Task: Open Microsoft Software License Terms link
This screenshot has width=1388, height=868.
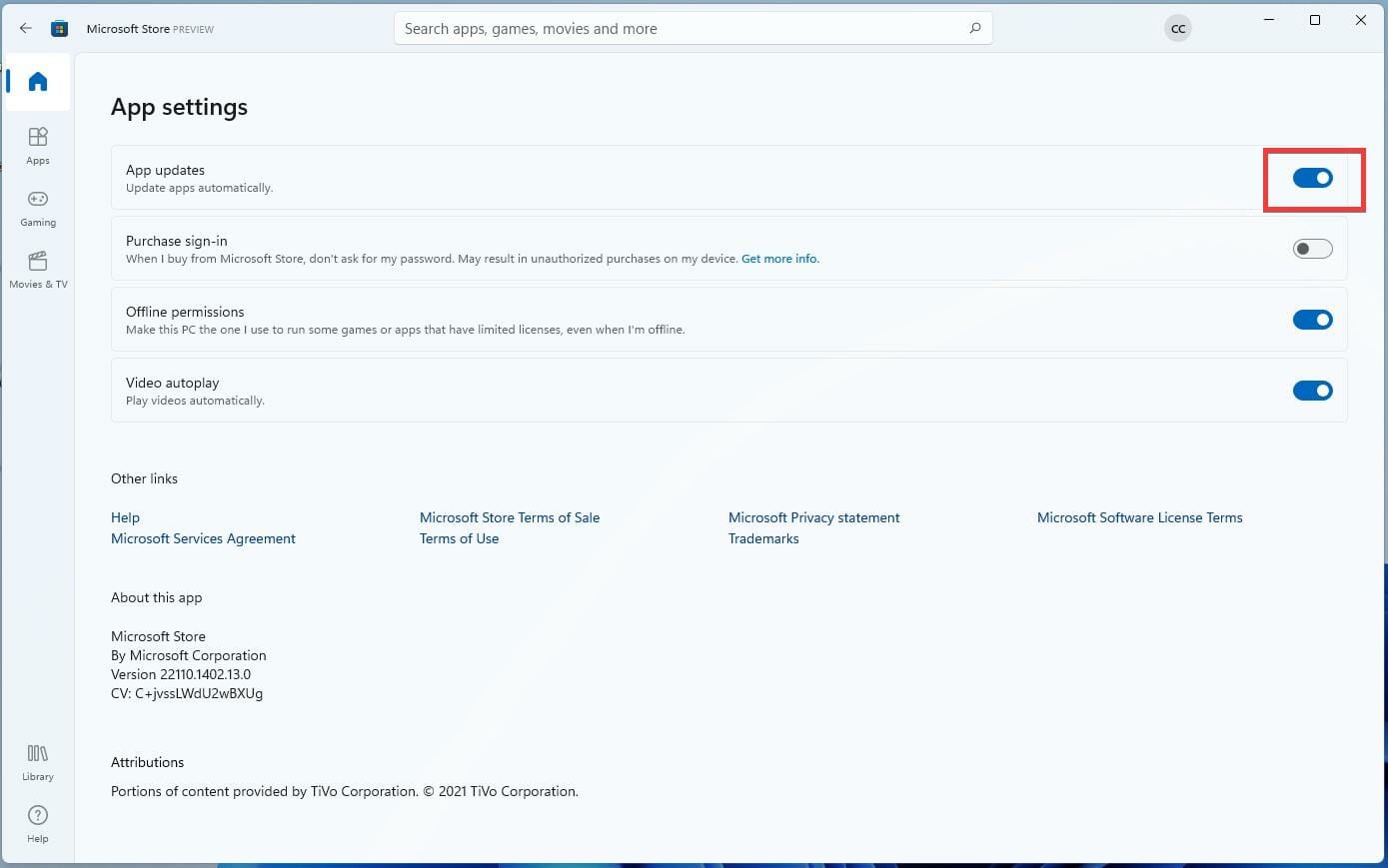Action: pos(1139,517)
